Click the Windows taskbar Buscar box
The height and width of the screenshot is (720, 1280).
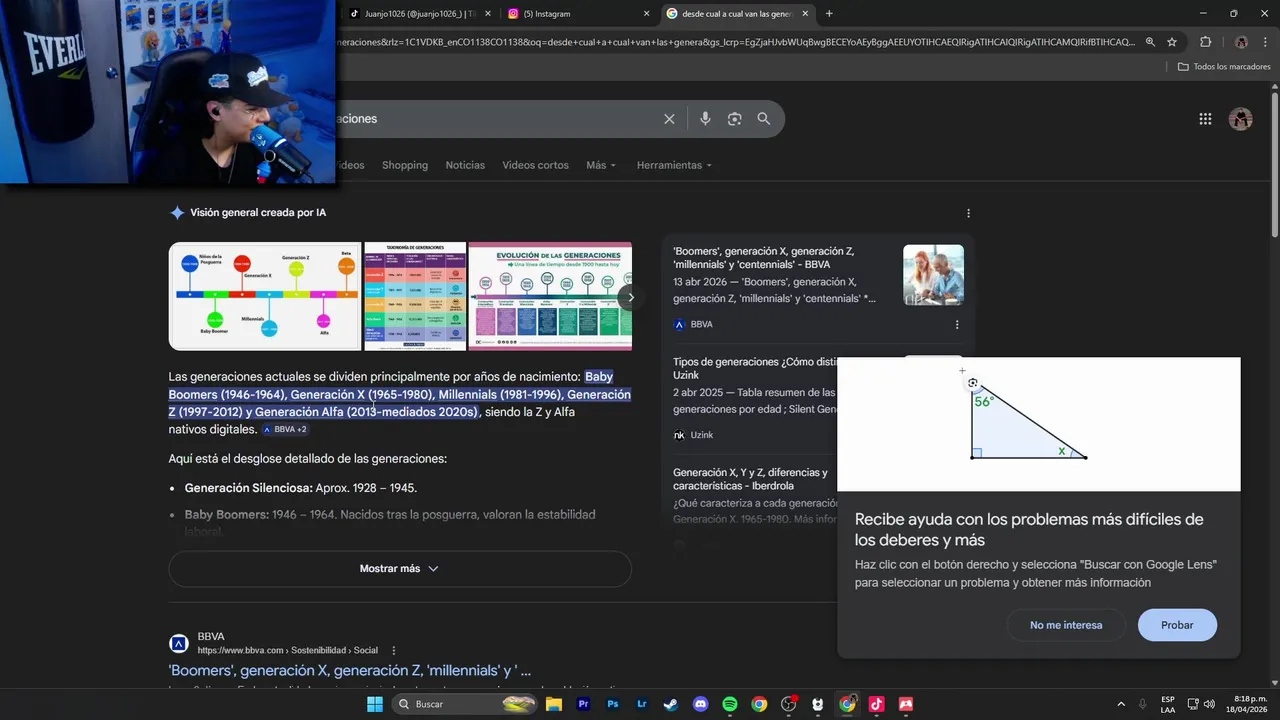click(463, 704)
